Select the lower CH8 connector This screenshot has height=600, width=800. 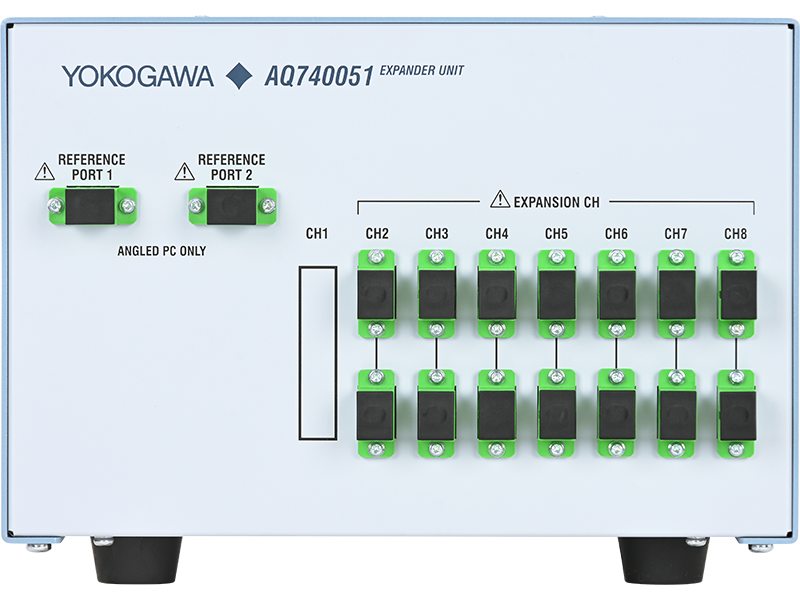(736, 414)
